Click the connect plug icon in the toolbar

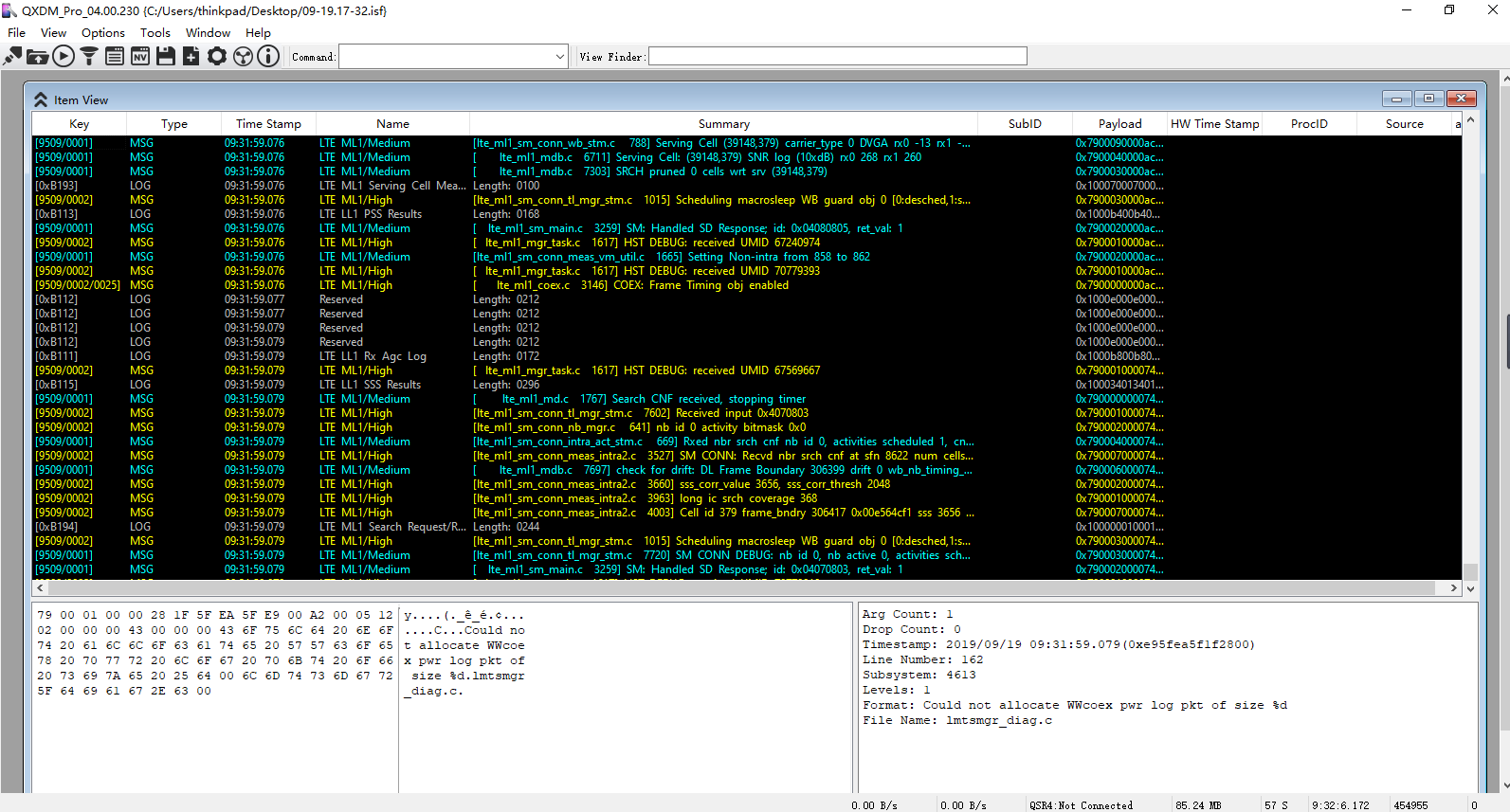tap(12, 57)
